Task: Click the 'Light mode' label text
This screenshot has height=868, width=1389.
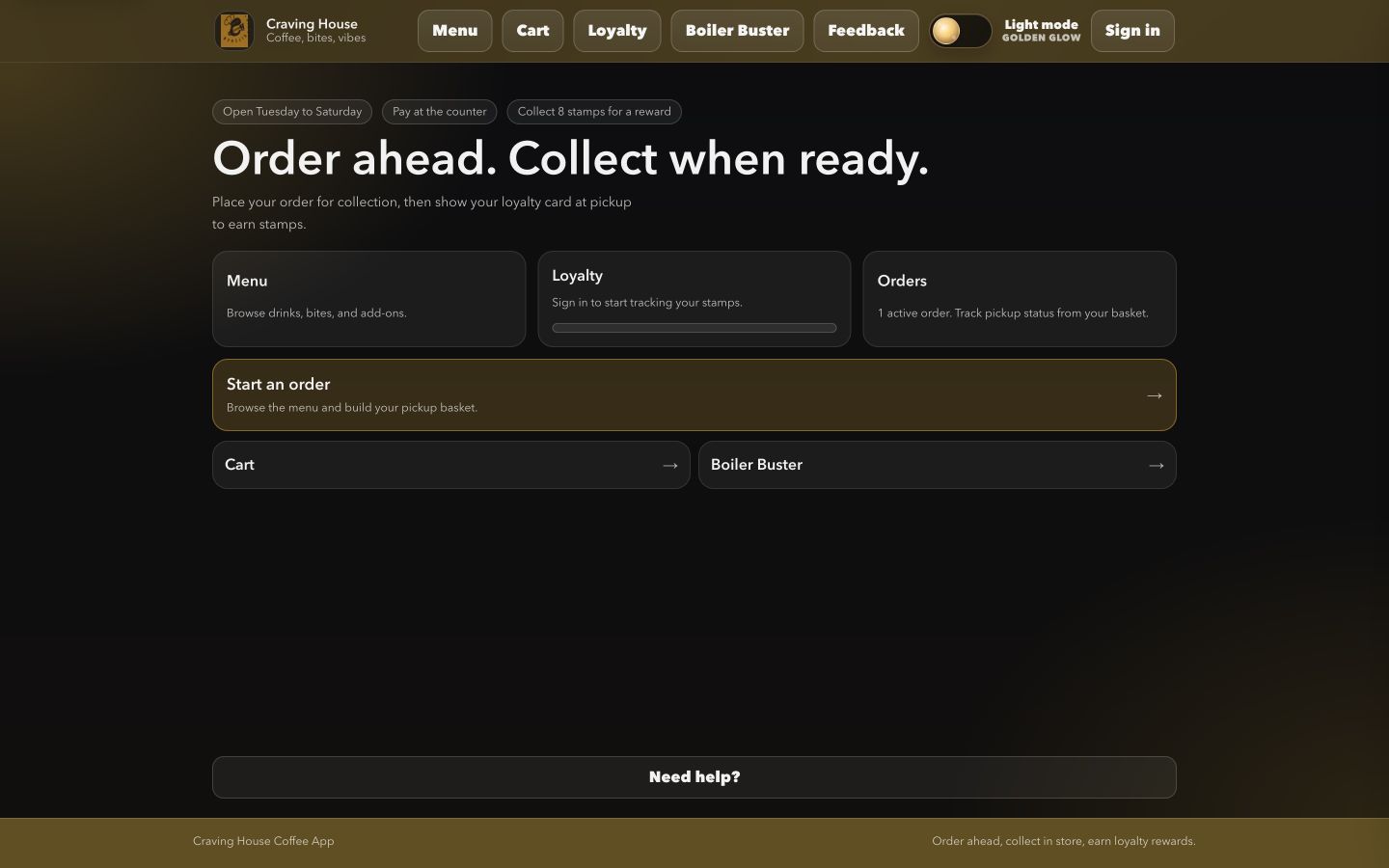Action: (1042, 25)
